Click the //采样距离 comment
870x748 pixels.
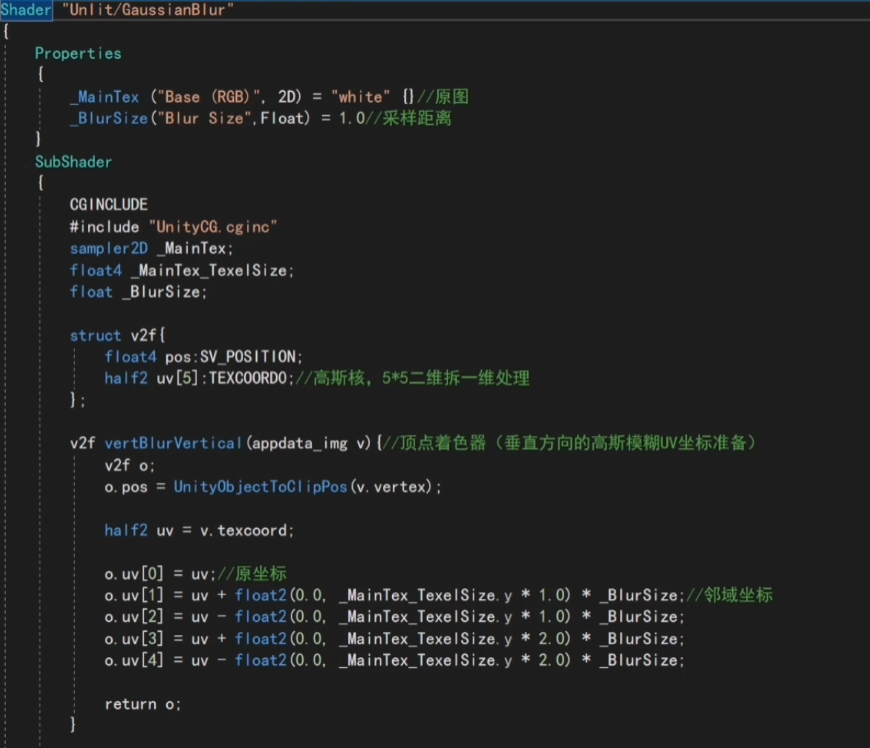point(408,118)
